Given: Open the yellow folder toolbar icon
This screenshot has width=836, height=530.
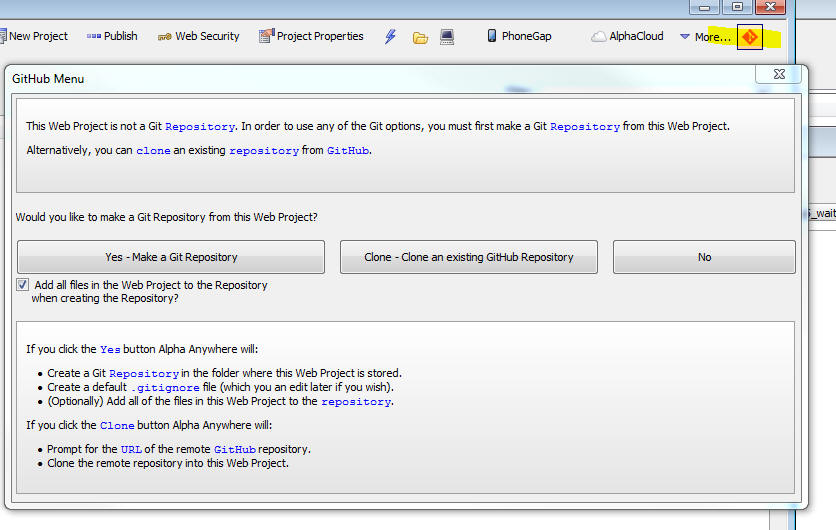Looking at the screenshot, I should point(420,37).
